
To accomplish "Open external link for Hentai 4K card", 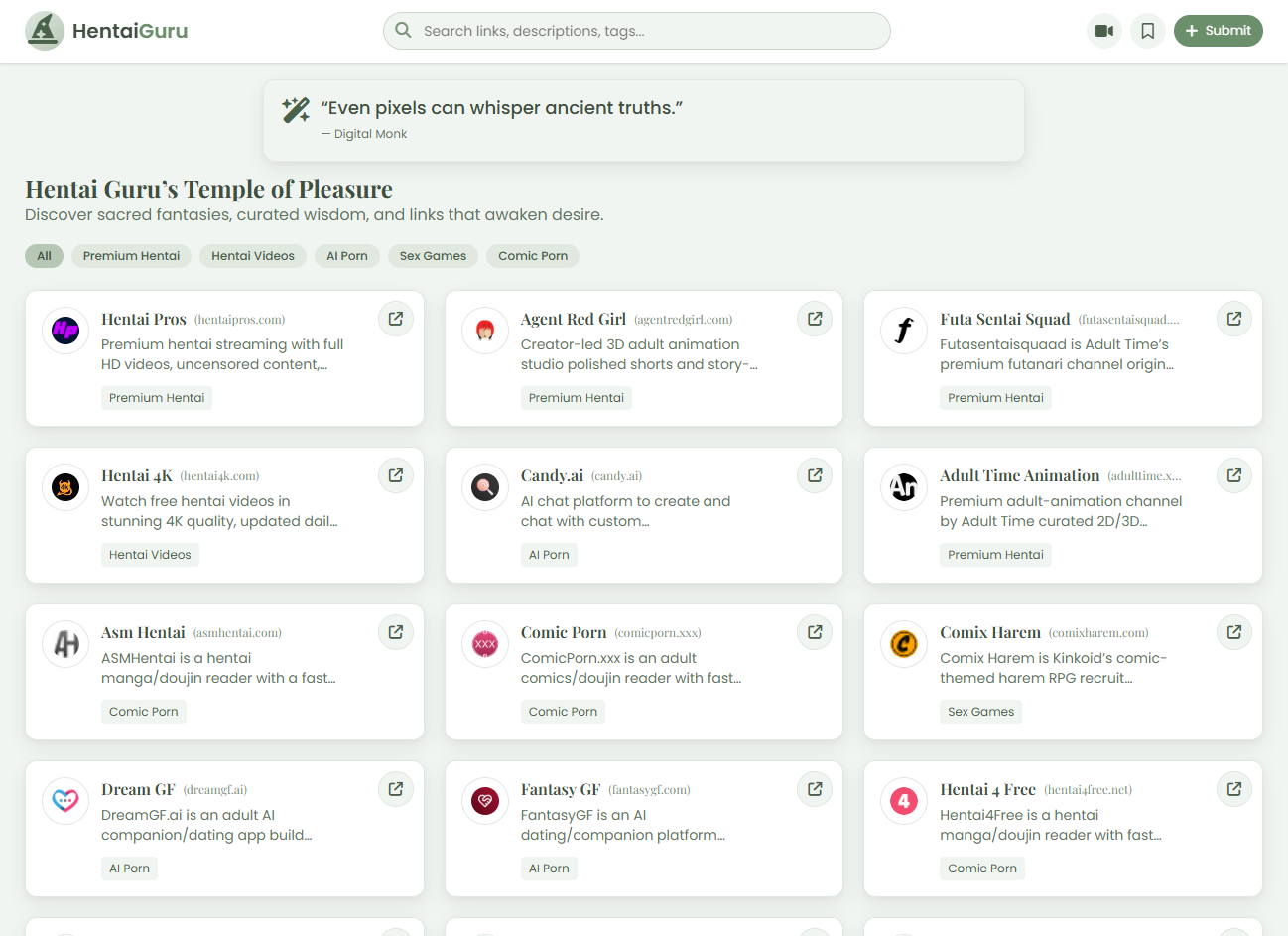I will coord(396,475).
